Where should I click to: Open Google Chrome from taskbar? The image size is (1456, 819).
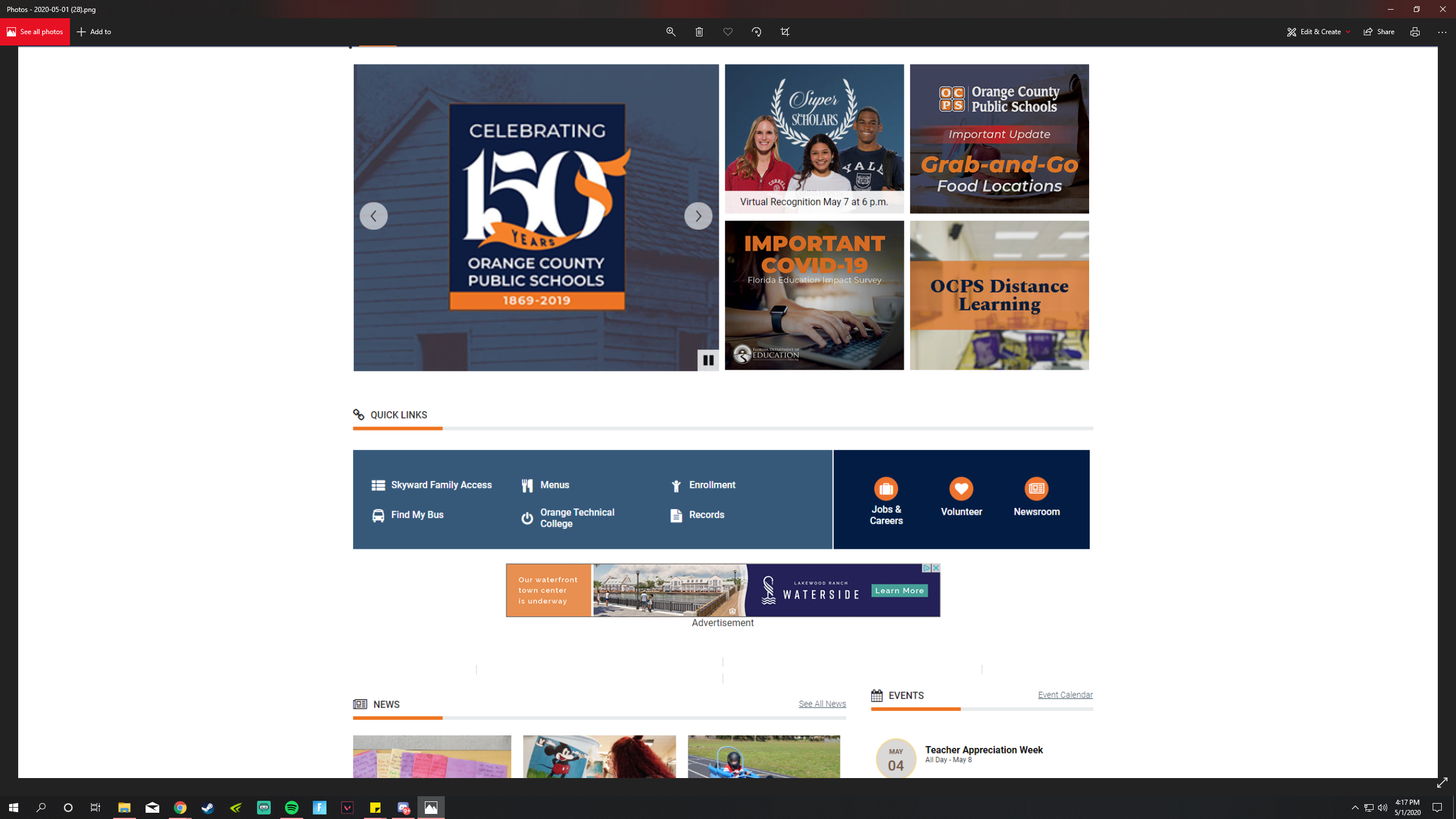click(x=180, y=808)
